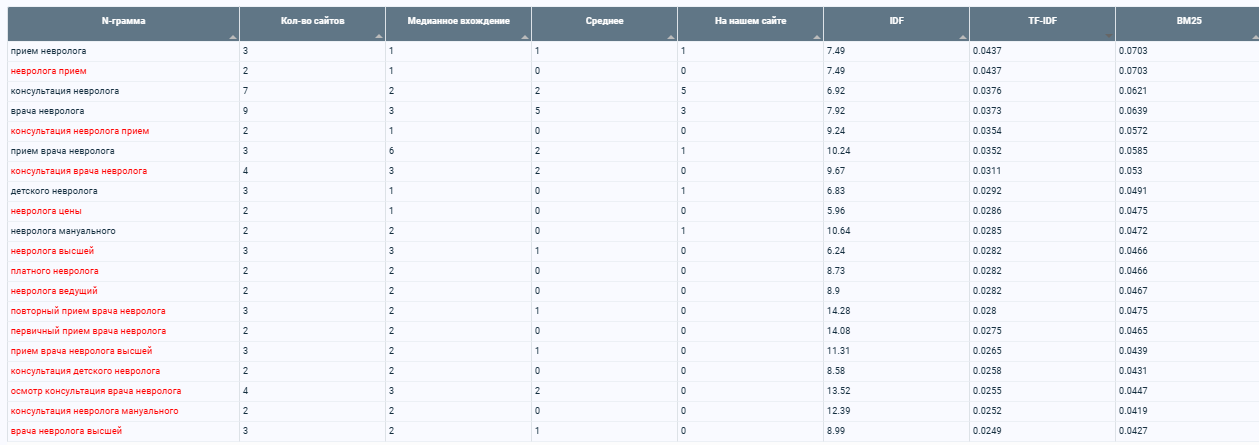
Task: Select 'консультация невролога прием' n-gram
Action: tap(80, 131)
